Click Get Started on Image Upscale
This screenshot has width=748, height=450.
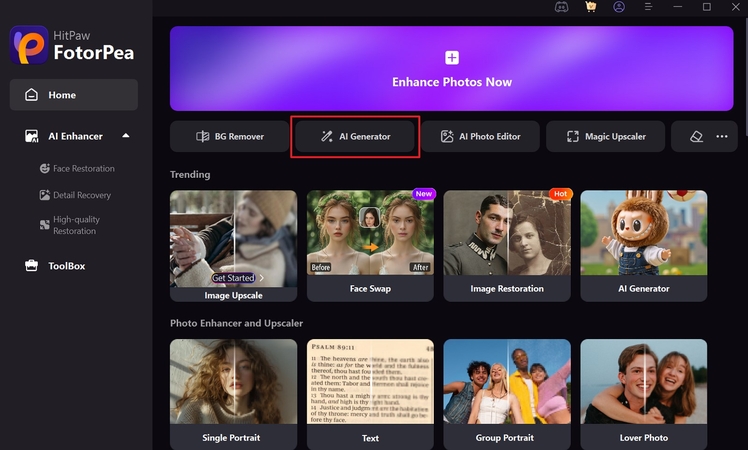click(233, 278)
